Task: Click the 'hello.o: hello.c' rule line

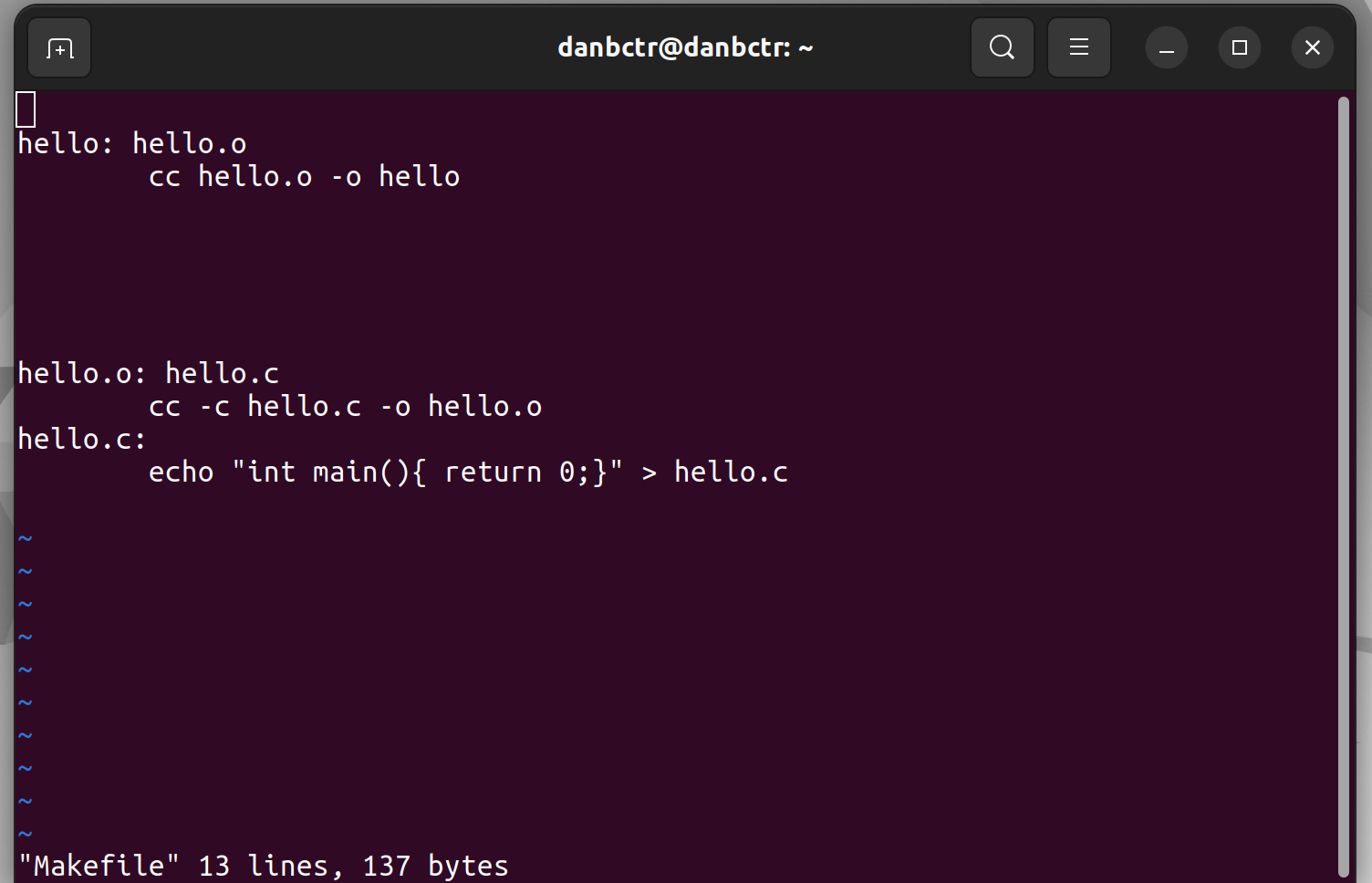Action: (149, 372)
